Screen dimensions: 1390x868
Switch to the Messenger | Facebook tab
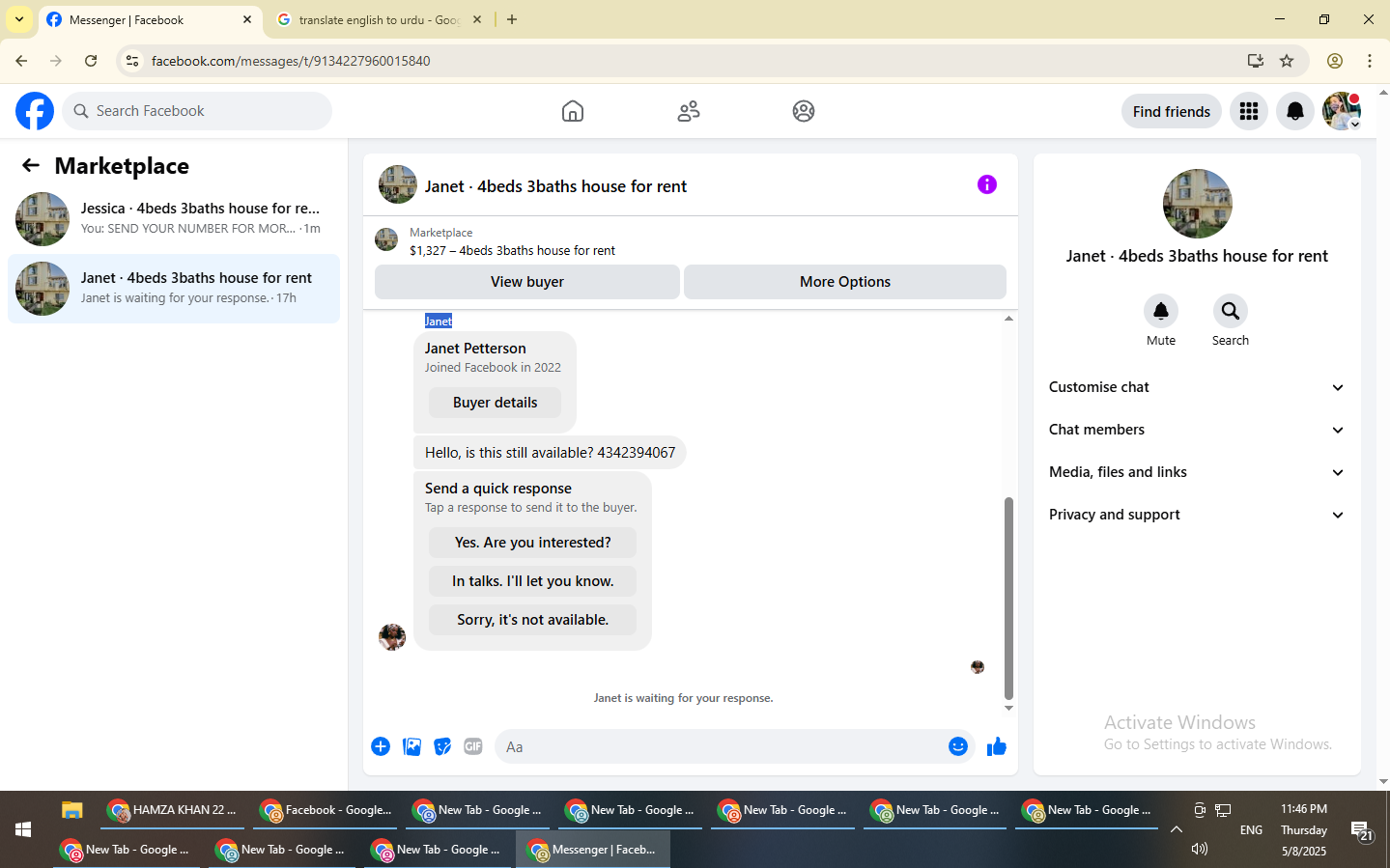pos(150,19)
